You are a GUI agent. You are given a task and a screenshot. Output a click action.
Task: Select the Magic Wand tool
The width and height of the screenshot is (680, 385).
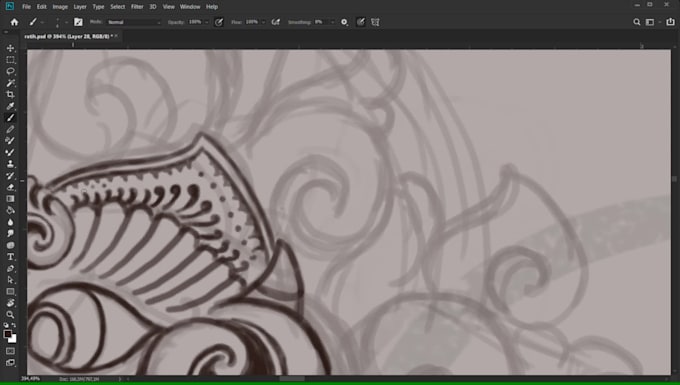[10, 83]
